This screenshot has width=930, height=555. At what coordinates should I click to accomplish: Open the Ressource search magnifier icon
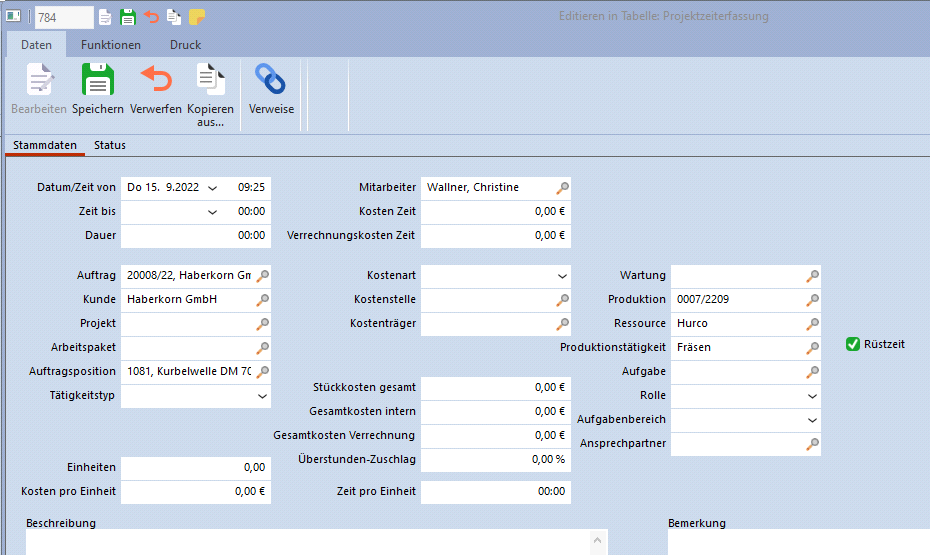click(x=813, y=323)
